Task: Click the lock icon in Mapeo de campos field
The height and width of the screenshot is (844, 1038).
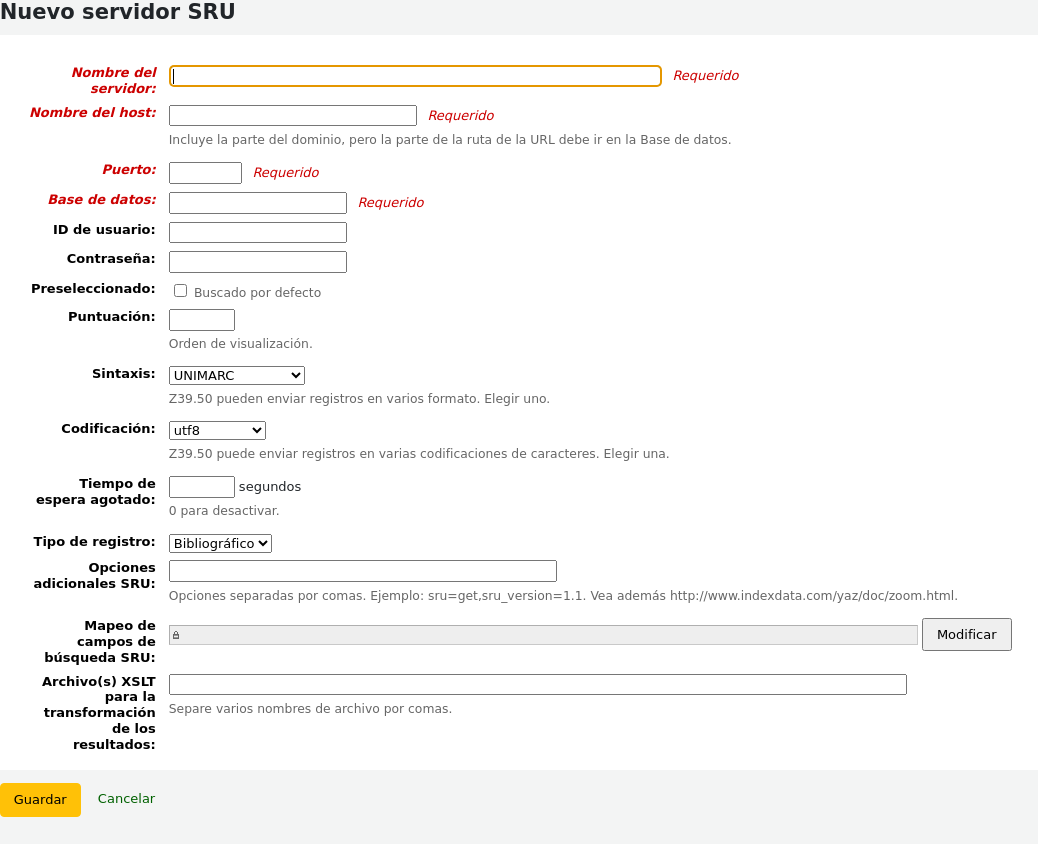Action: tap(177, 634)
